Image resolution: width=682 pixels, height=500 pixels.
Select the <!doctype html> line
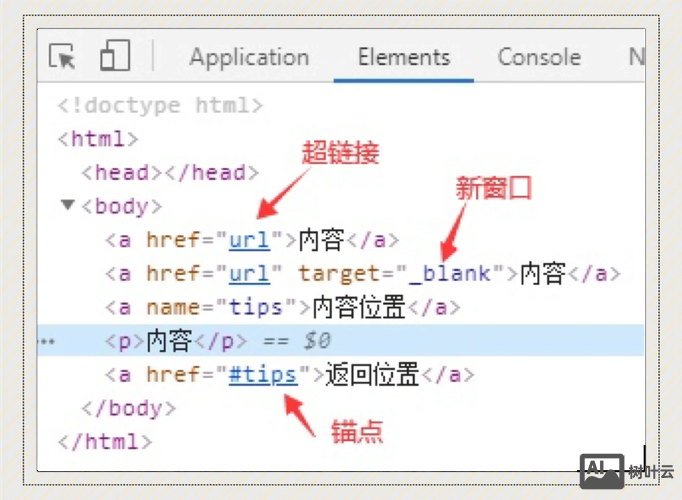[x=160, y=105]
